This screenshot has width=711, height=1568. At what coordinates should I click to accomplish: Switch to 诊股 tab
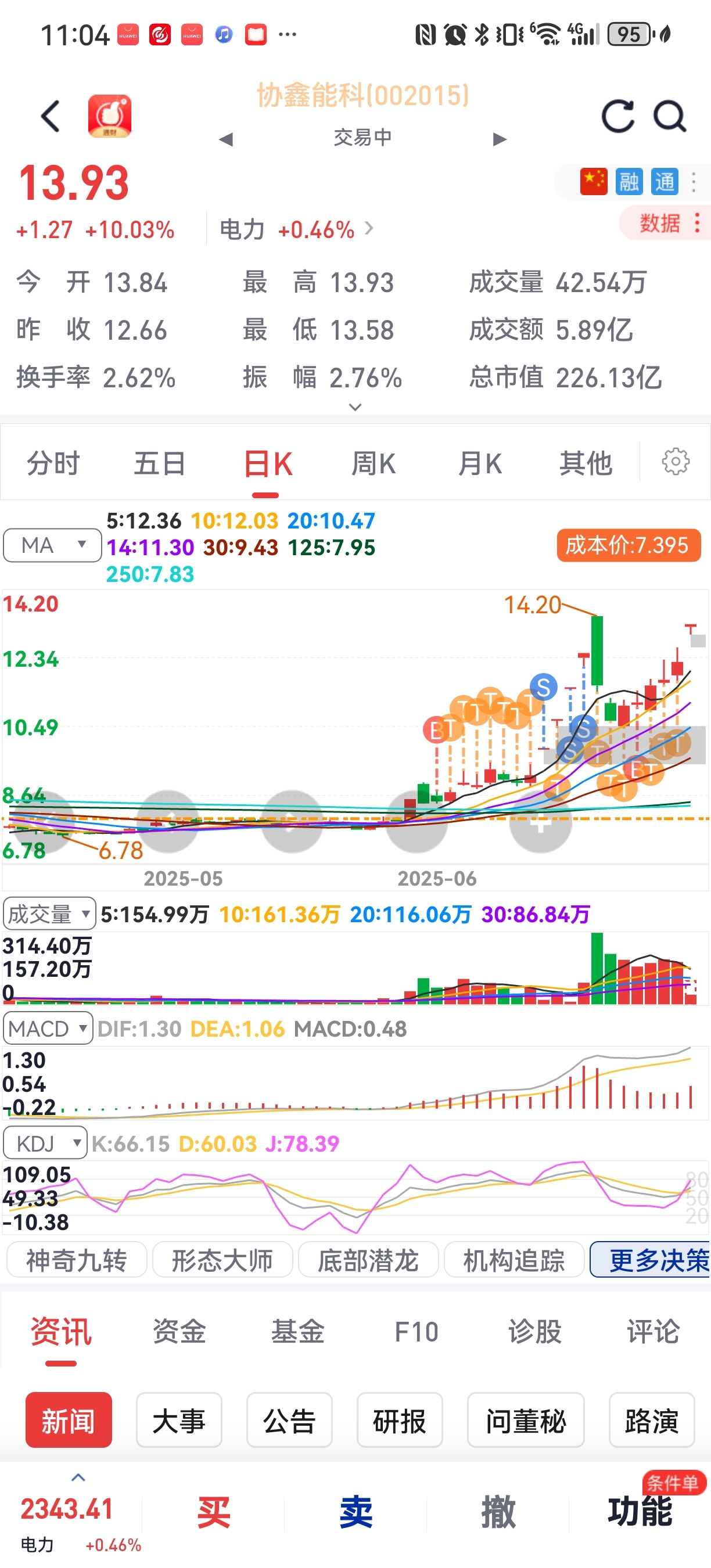tap(535, 1331)
